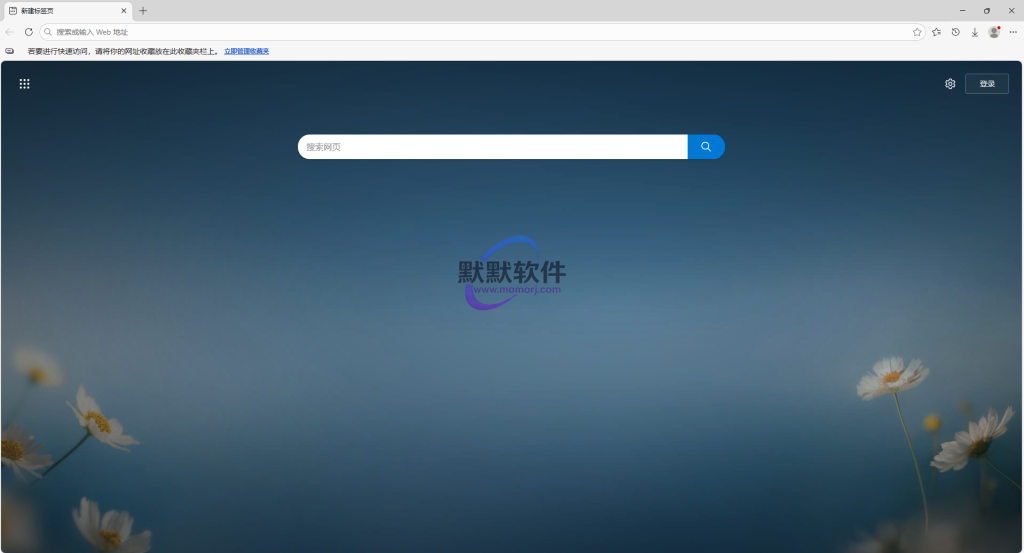This screenshot has height=553, width=1024.
Task: Open the Favorites list icon
Action: [937, 32]
